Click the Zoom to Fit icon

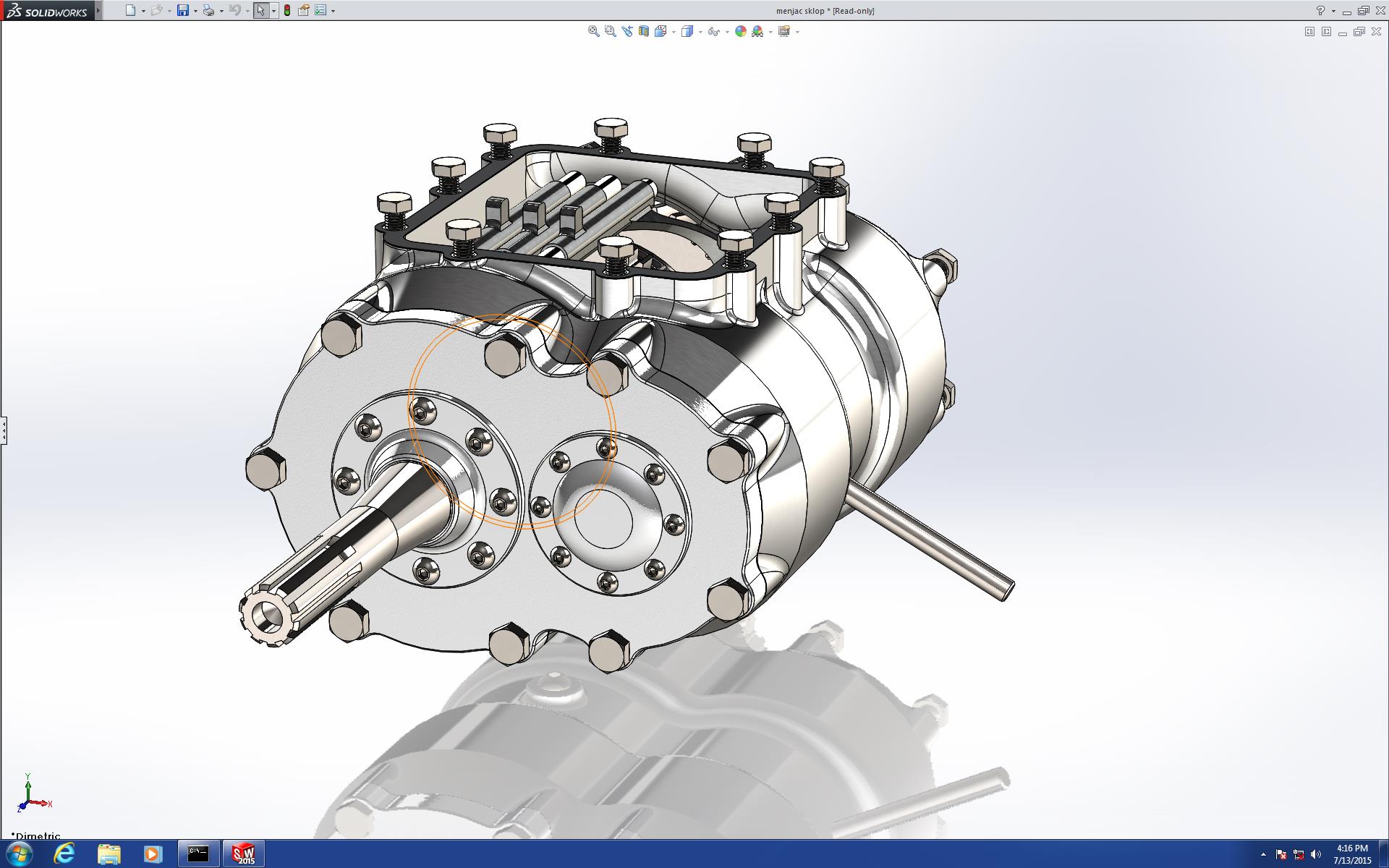pos(593,31)
